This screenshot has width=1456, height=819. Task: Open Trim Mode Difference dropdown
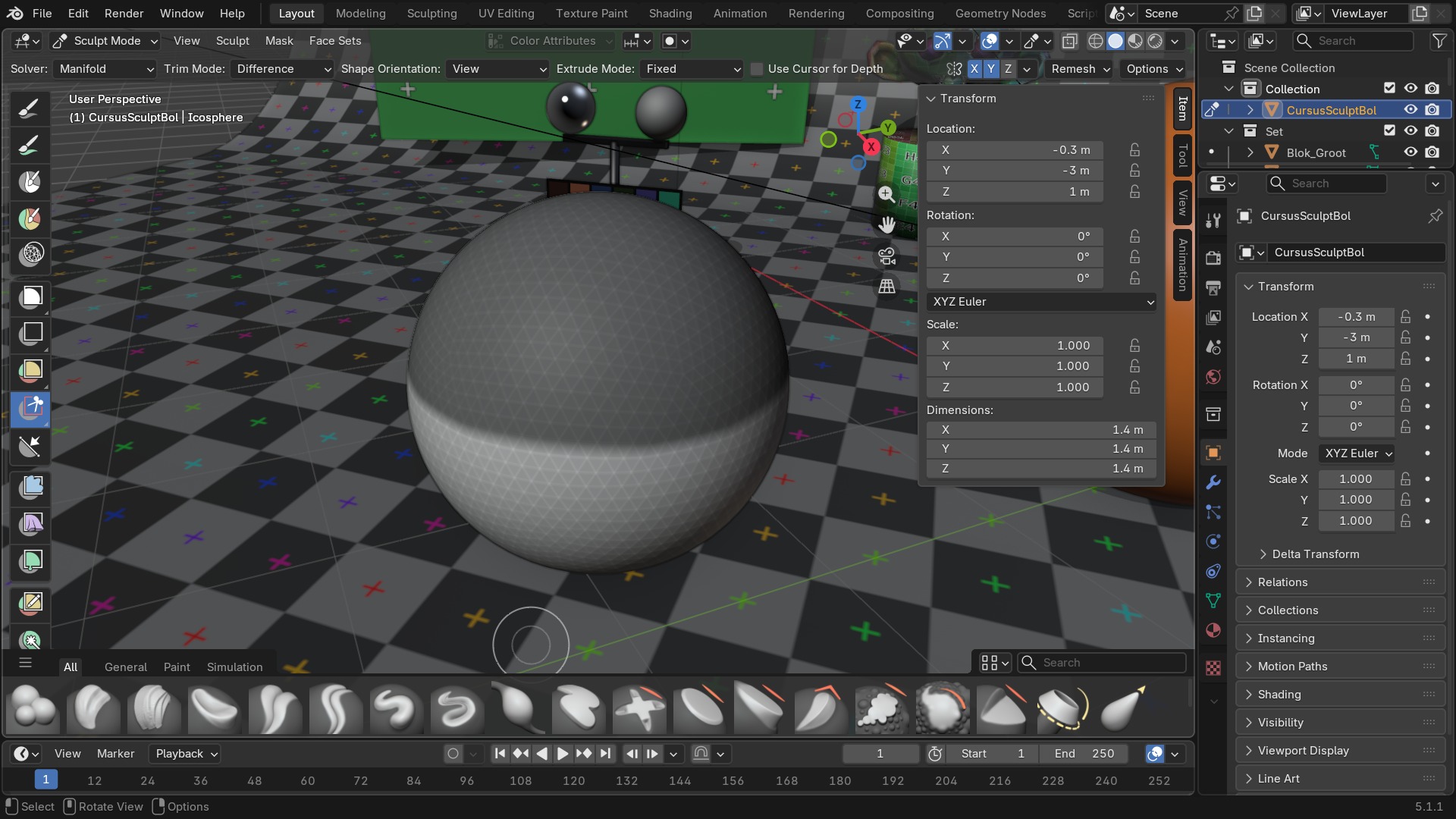[x=282, y=69]
